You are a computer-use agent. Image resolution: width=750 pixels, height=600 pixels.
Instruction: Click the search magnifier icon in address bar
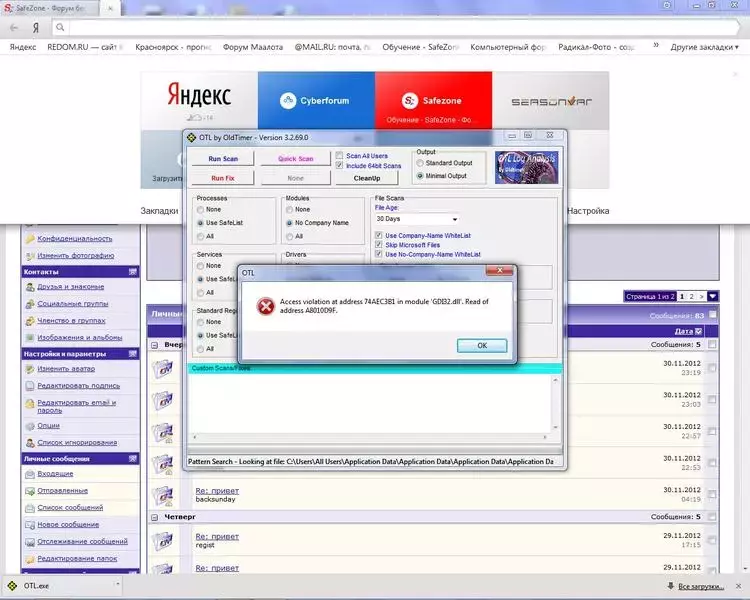pyautogui.click(x=60, y=28)
